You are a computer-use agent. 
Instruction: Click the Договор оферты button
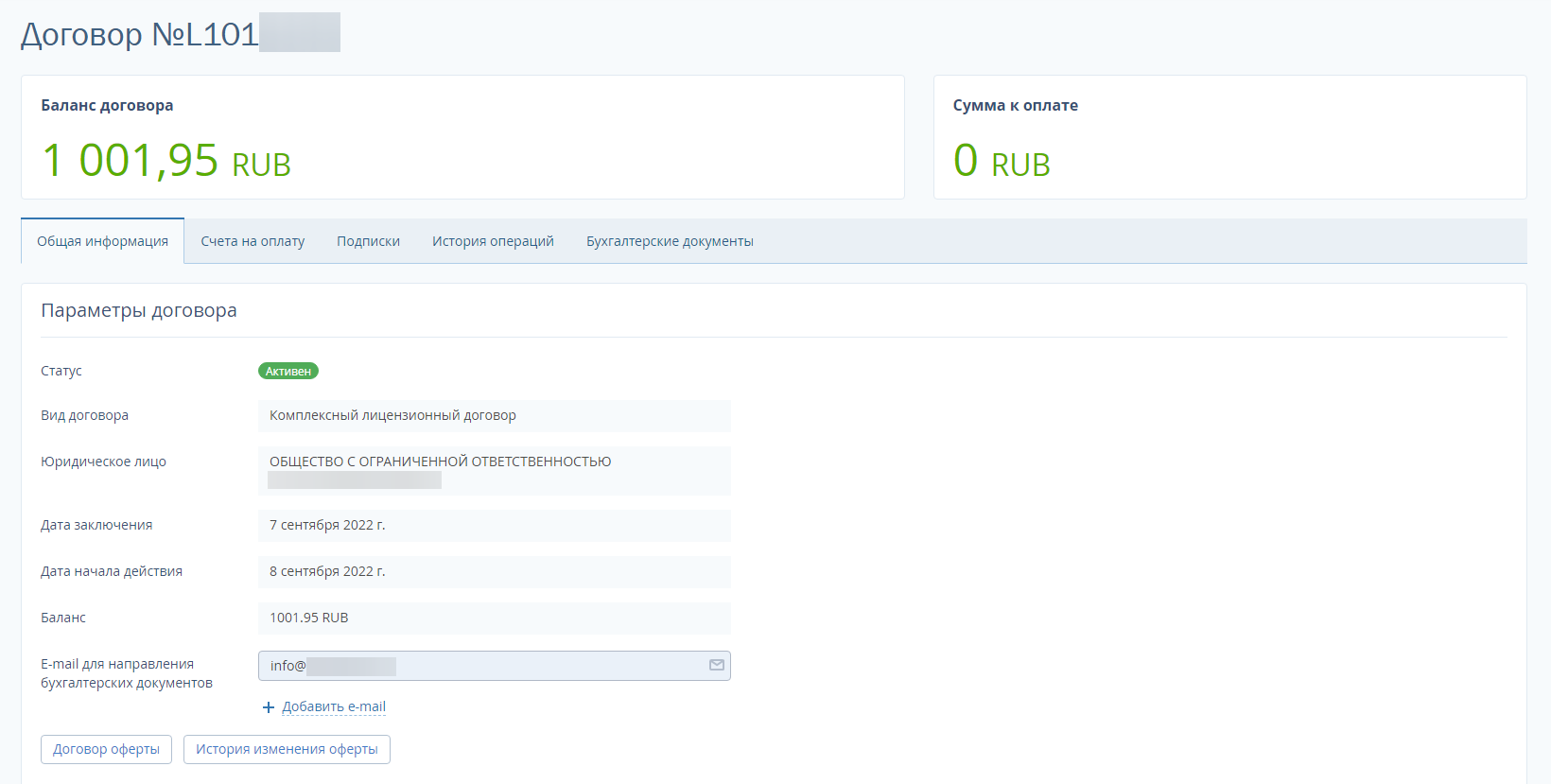(106, 749)
